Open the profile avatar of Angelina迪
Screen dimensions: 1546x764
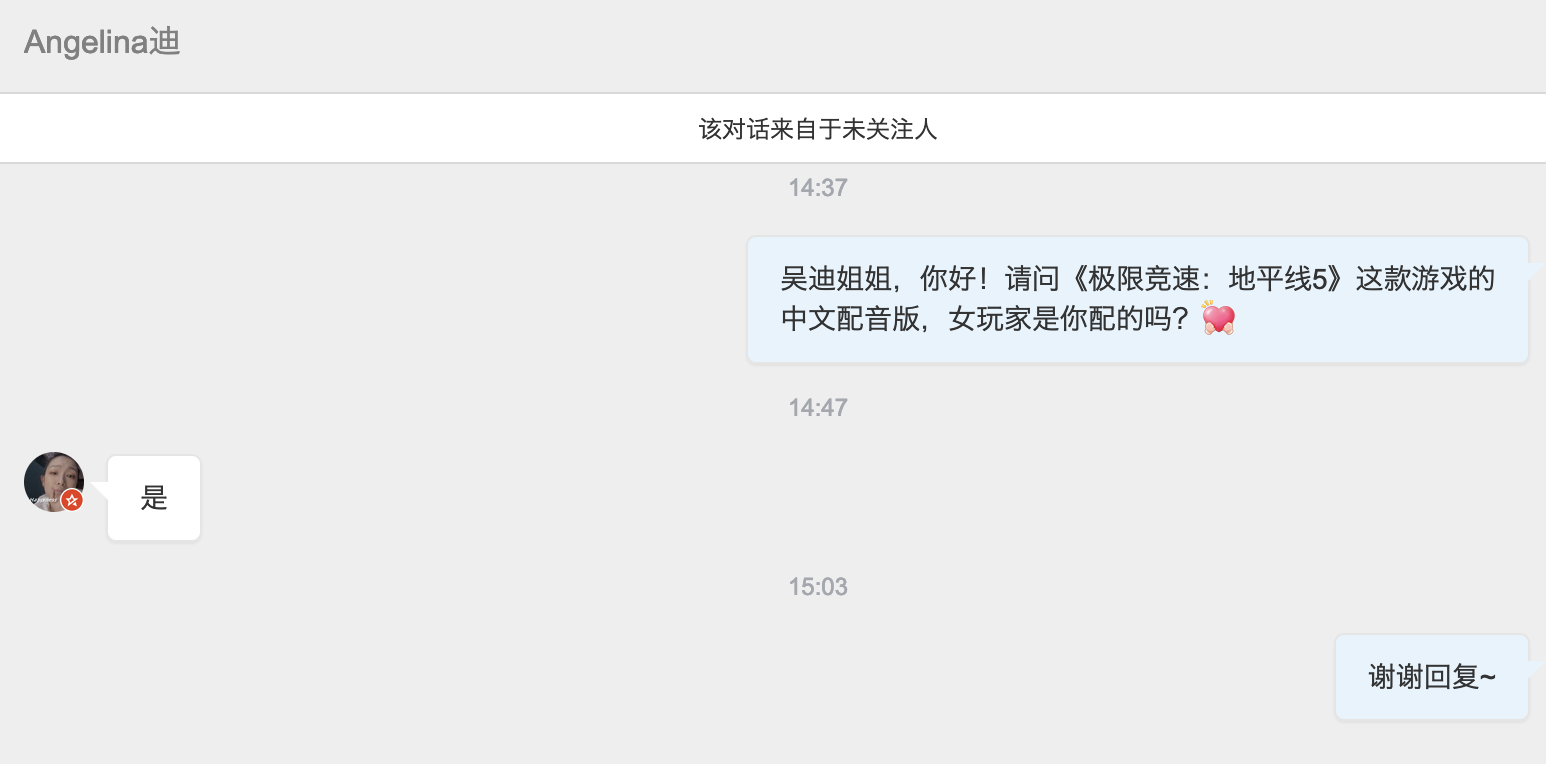click(54, 482)
